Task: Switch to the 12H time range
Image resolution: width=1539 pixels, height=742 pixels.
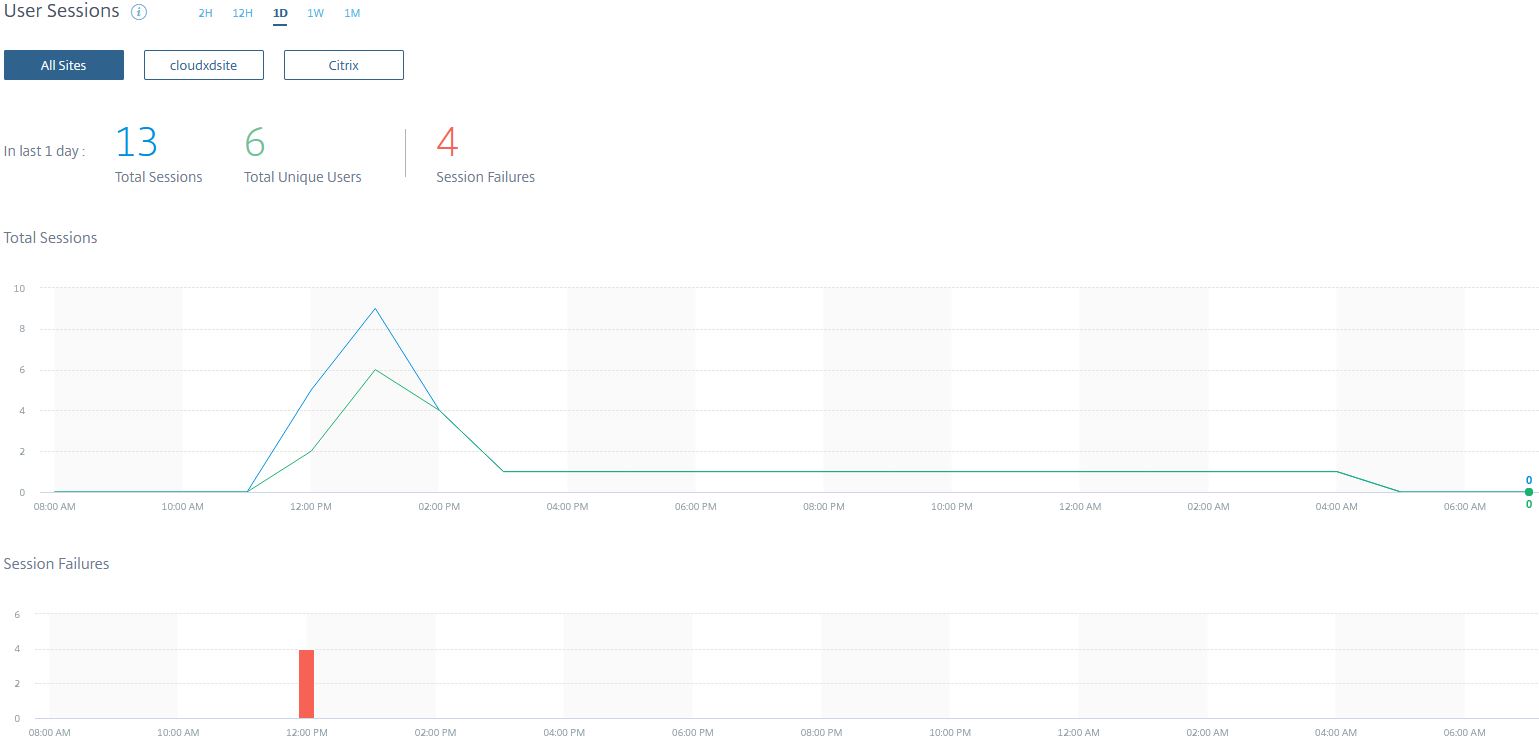Action: (x=242, y=14)
